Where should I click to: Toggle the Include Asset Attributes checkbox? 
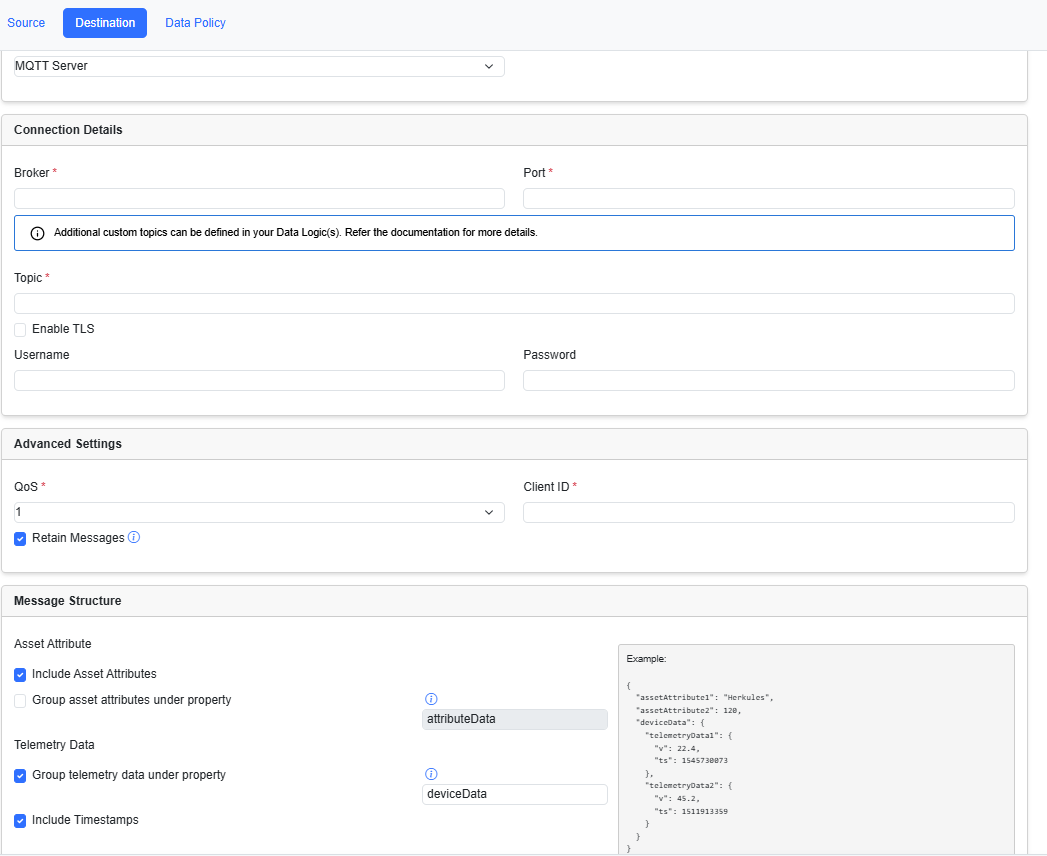[x=20, y=674]
